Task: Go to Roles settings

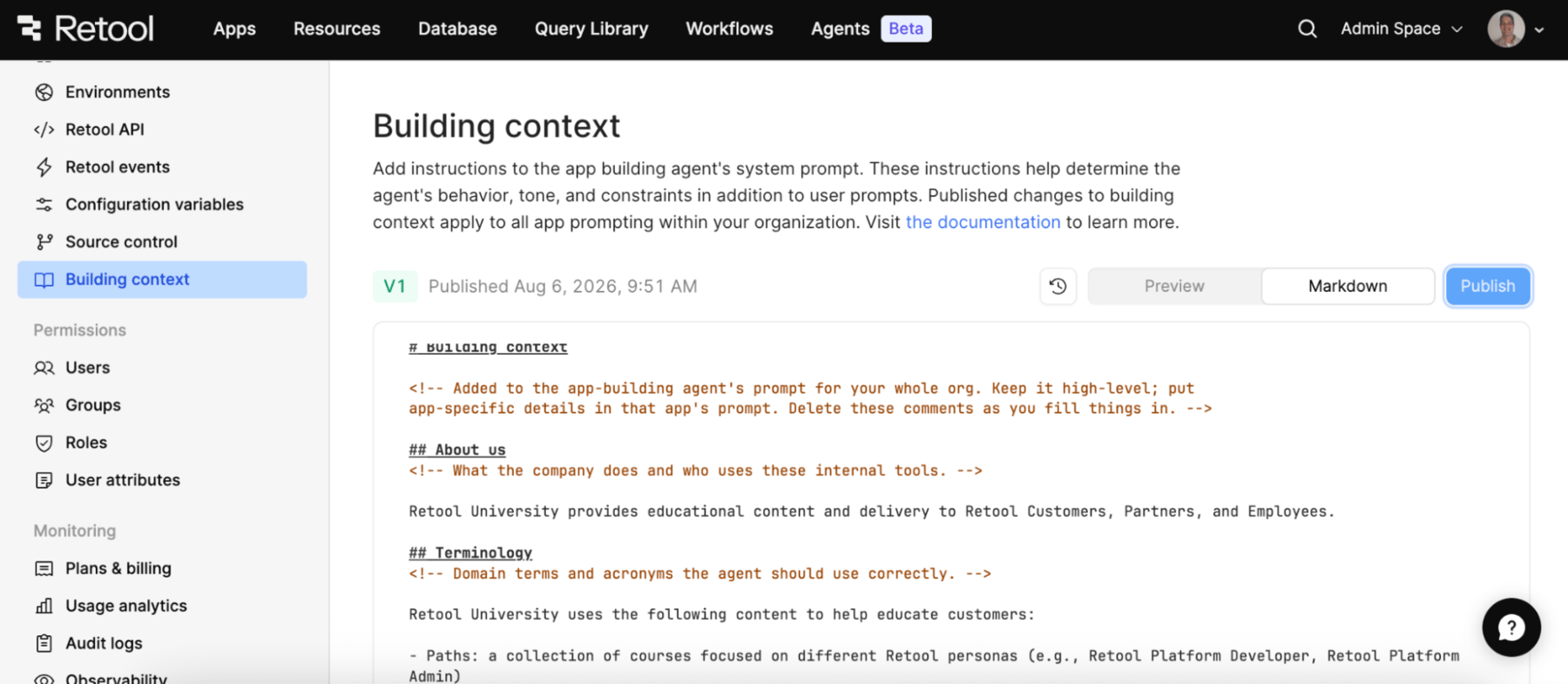Action: click(162, 443)
